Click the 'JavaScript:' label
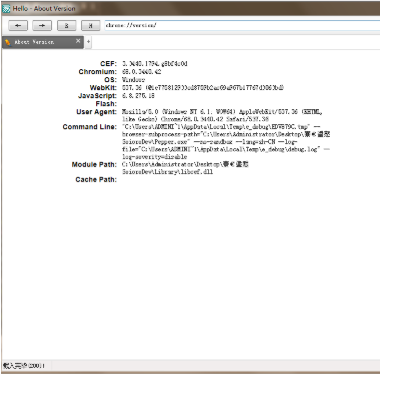397x400 pixels. coord(97,96)
